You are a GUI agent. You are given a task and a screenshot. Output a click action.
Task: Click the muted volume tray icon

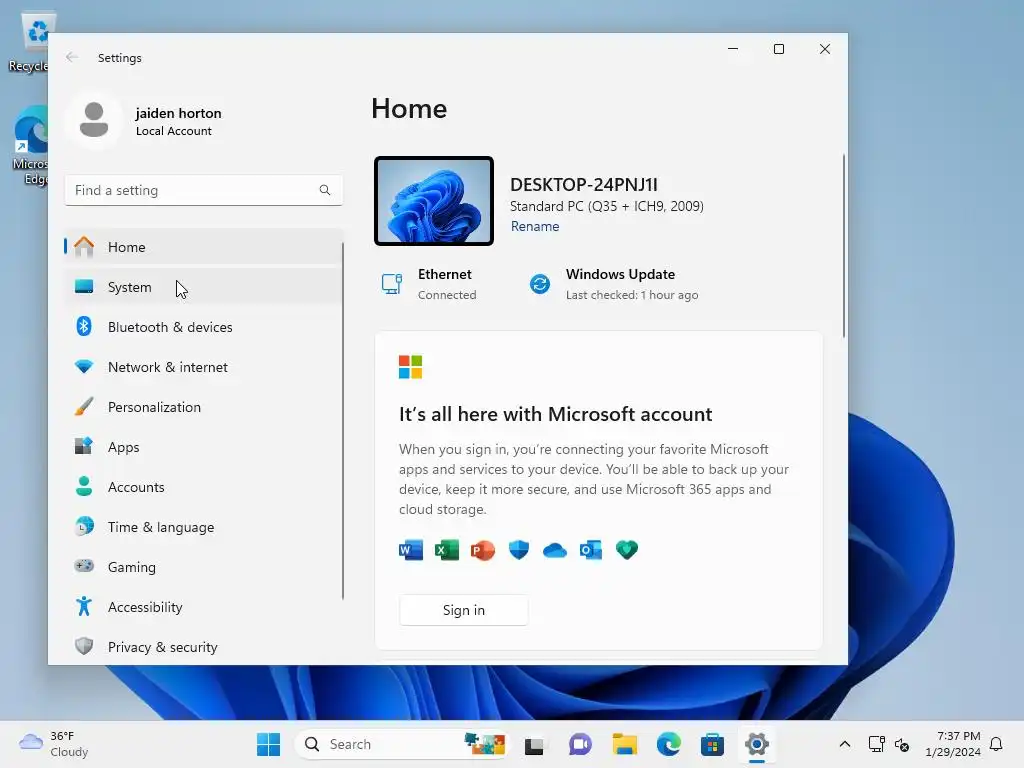point(902,744)
